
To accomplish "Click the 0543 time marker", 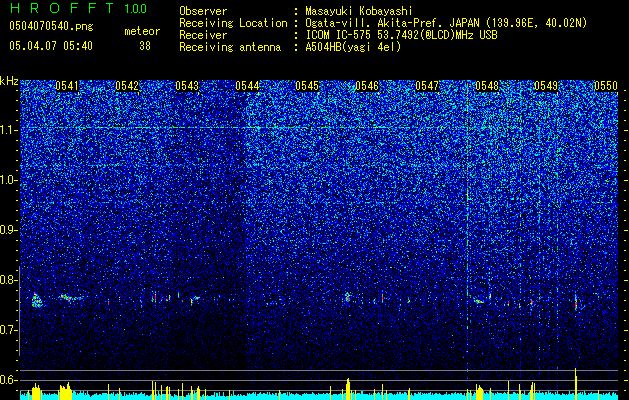I will coord(187,86).
